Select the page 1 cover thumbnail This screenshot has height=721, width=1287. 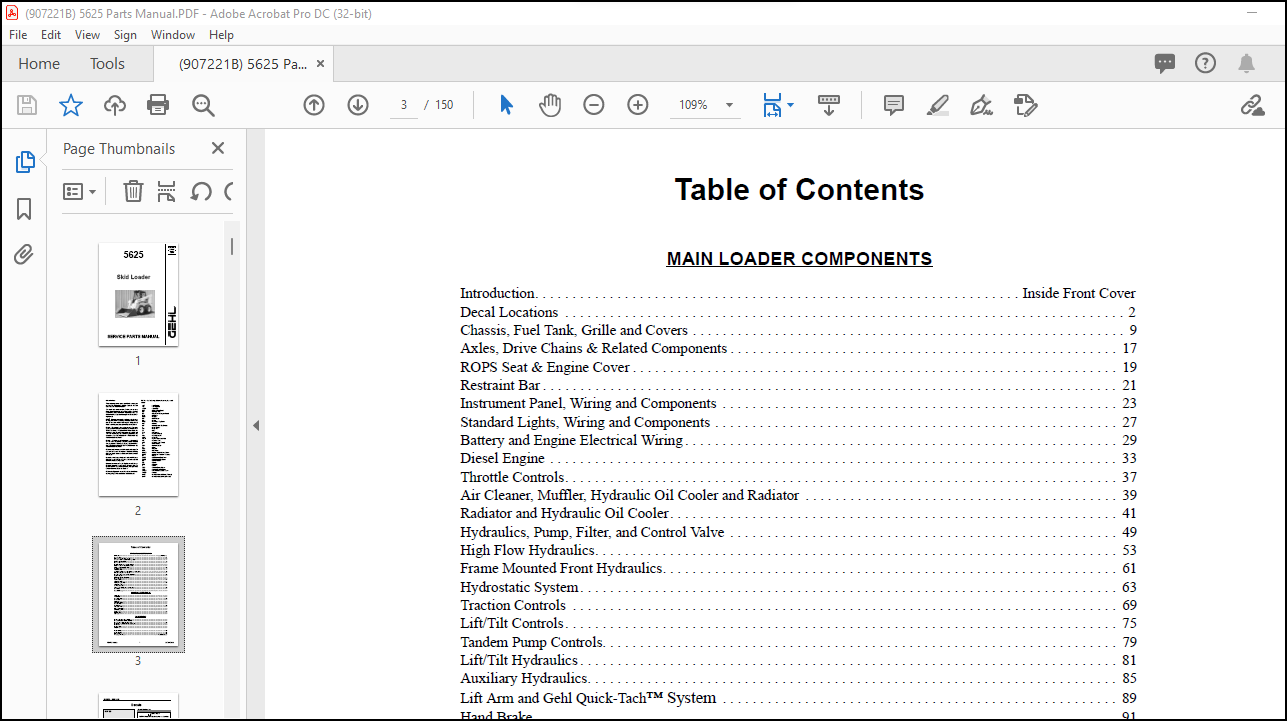138,295
